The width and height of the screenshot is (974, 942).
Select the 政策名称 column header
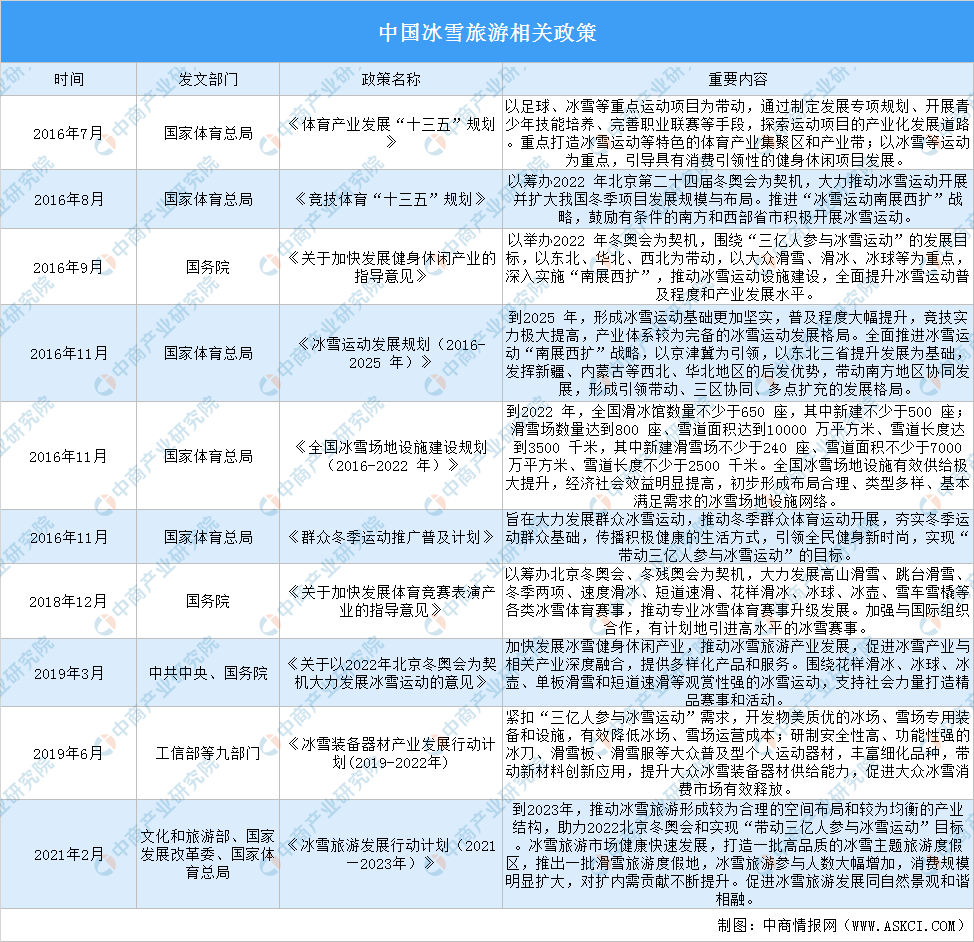click(391, 80)
